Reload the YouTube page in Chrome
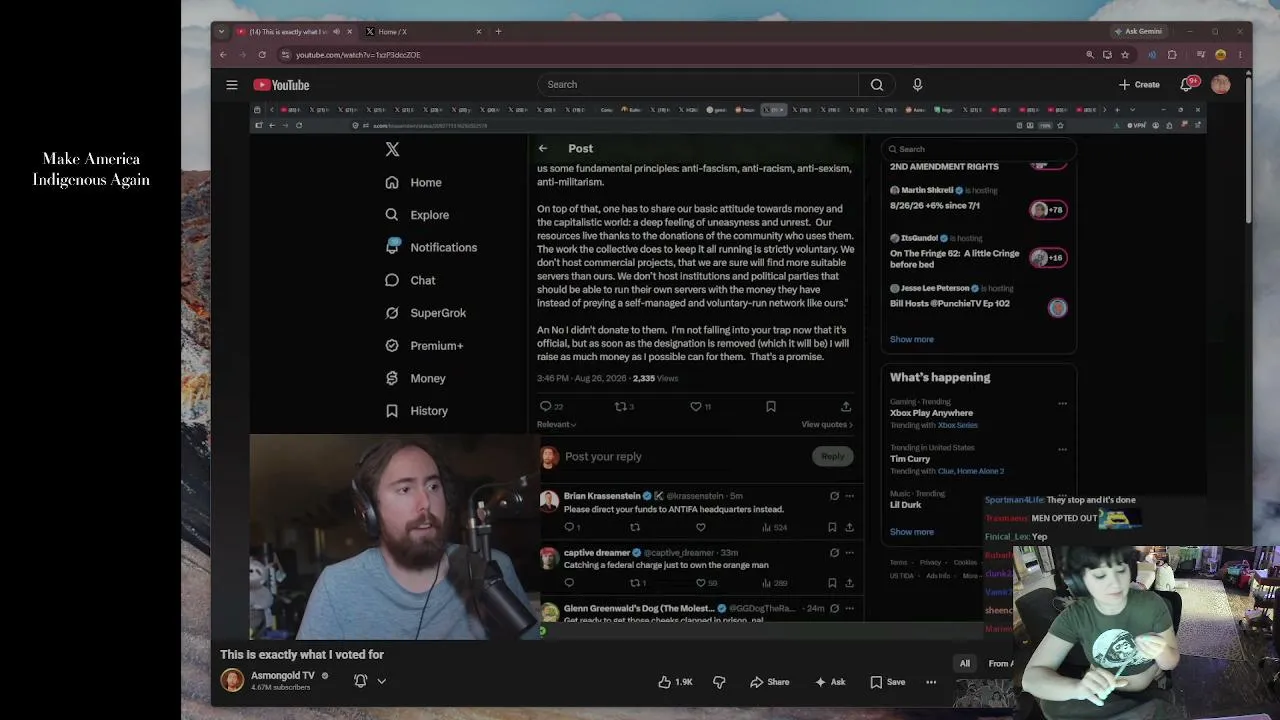 [x=262, y=55]
